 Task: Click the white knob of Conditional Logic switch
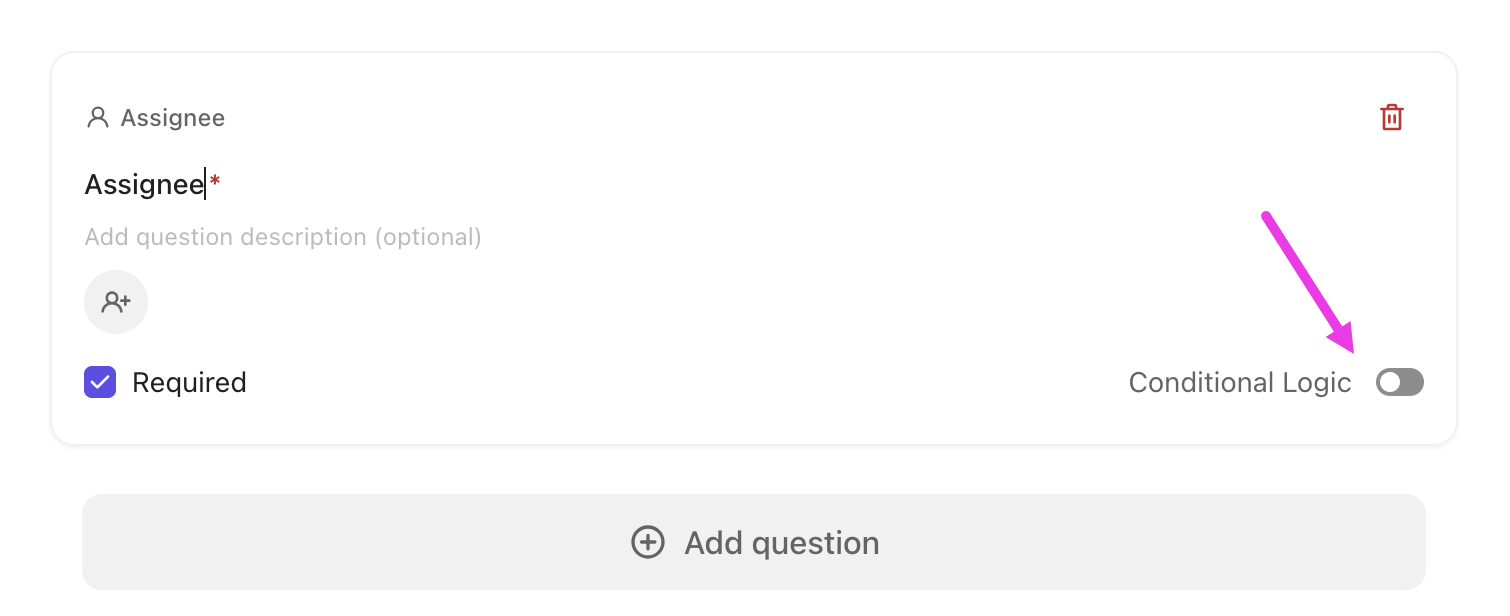(1390, 382)
